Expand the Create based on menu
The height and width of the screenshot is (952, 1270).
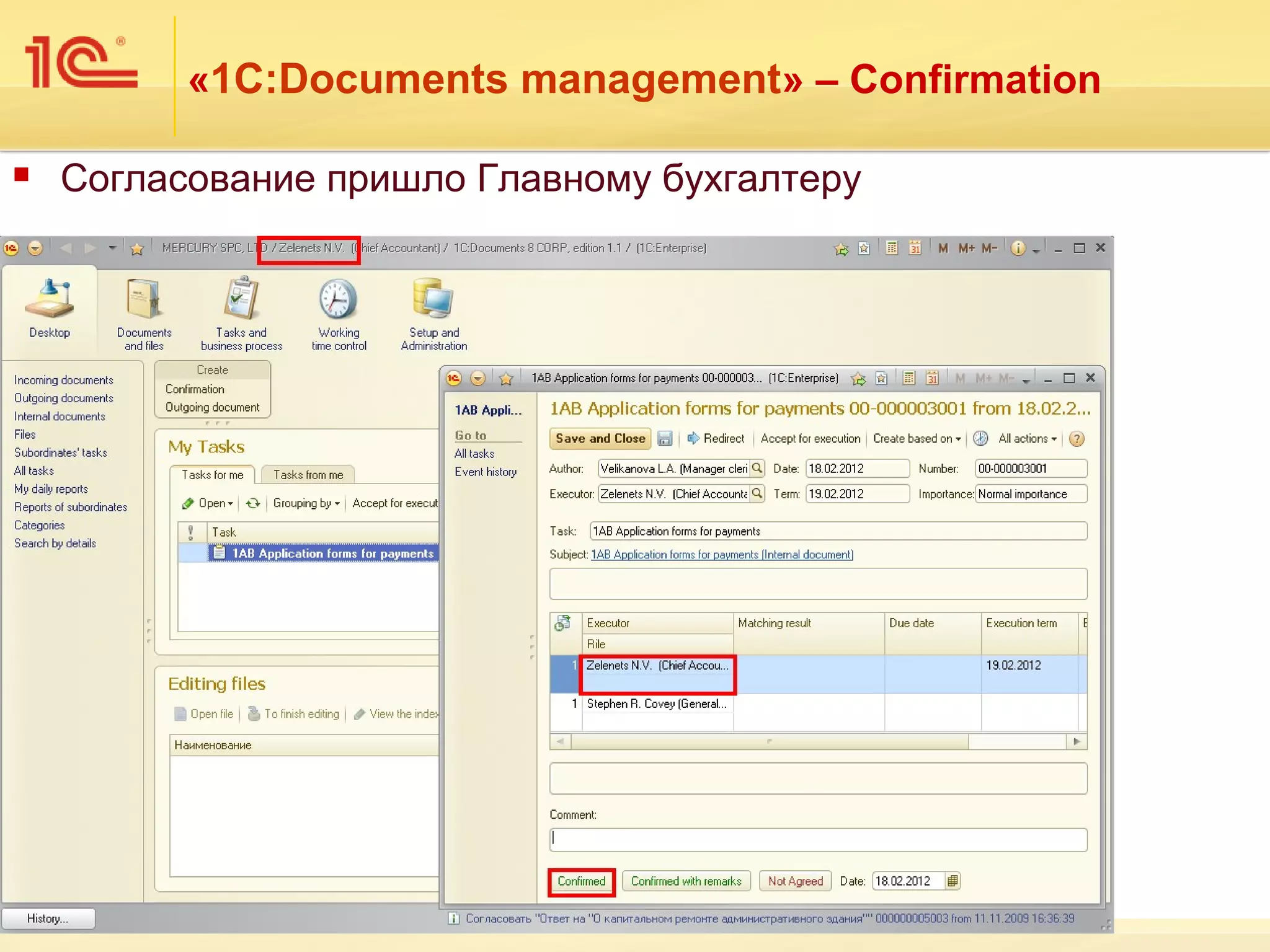[x=917, y=439]
